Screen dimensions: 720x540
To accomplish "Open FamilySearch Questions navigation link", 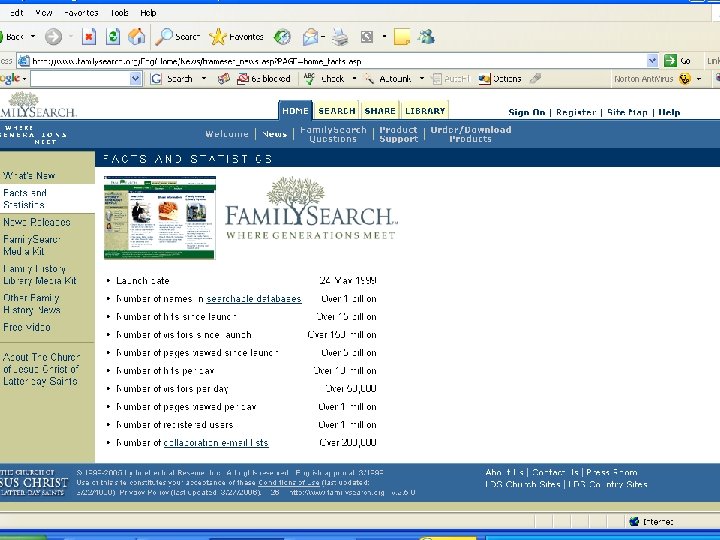I will pos(333,134).
